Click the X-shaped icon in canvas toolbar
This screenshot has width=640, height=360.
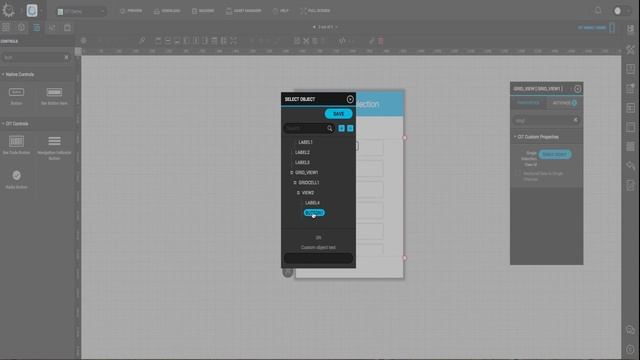(x=306, y=41)
